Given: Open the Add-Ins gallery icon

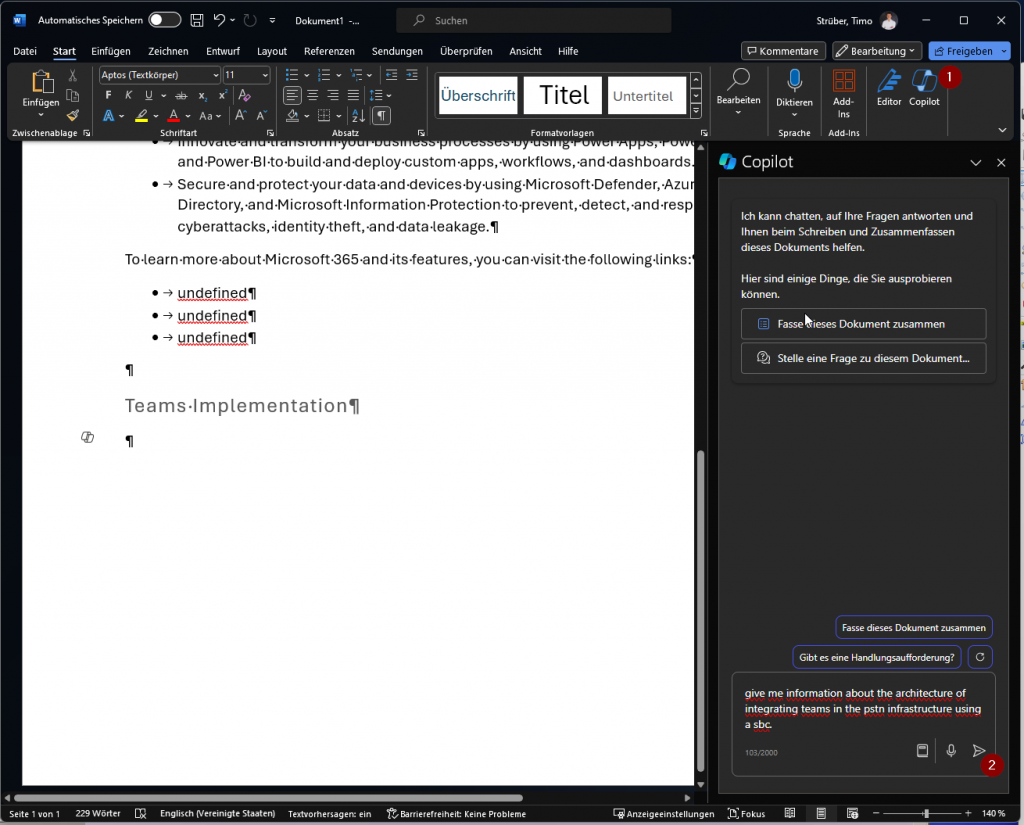Looking at the screenshot, I should [x=844, y=85].
